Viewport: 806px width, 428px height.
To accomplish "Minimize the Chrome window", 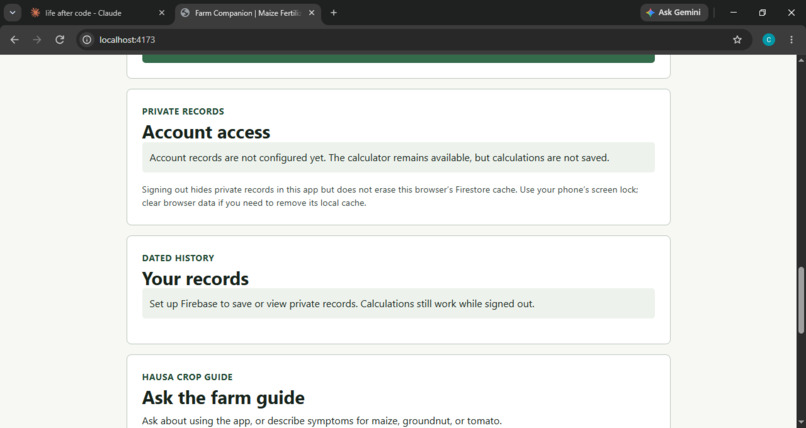I will tap(734, 12).
